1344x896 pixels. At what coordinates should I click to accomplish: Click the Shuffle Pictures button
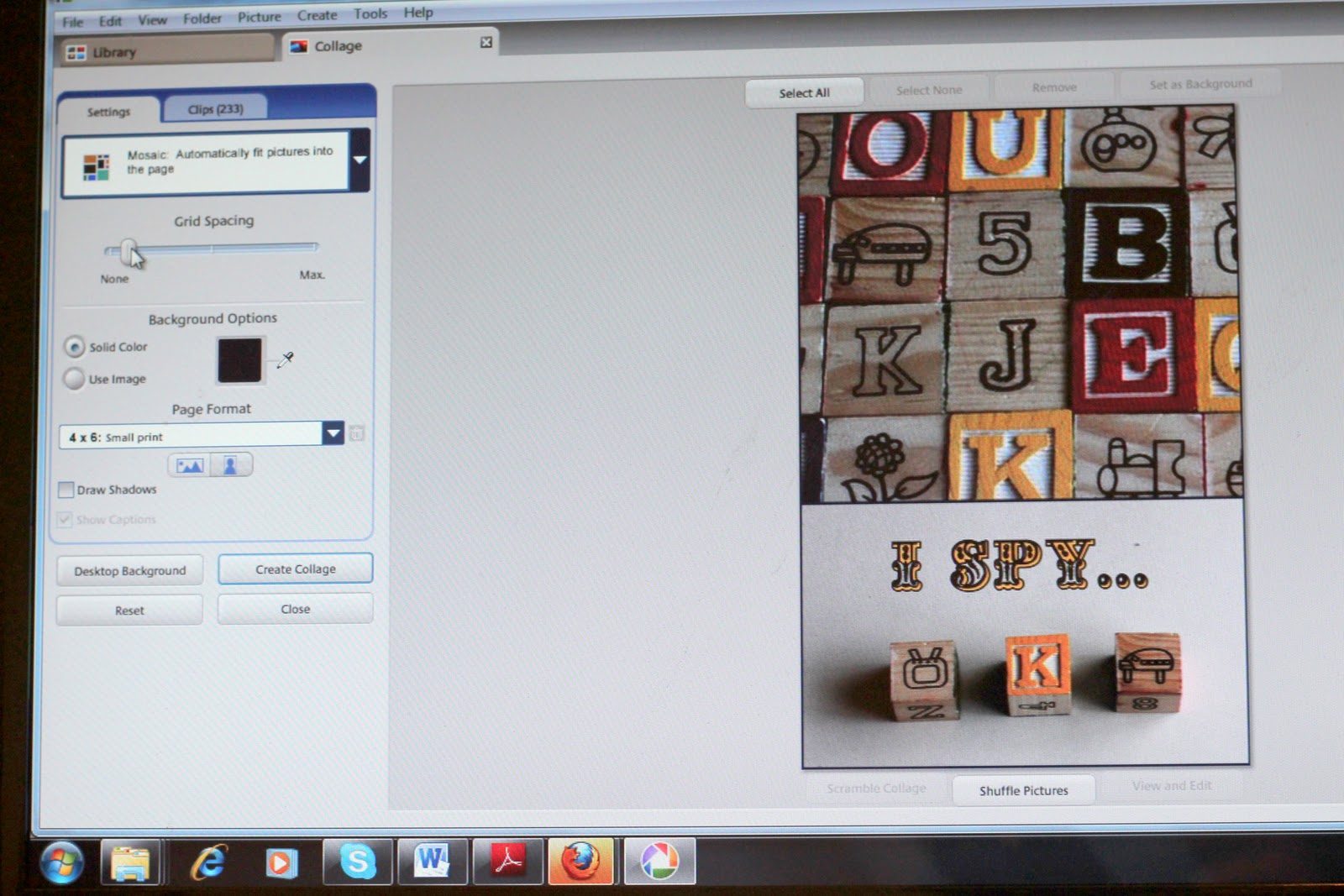1024,790
